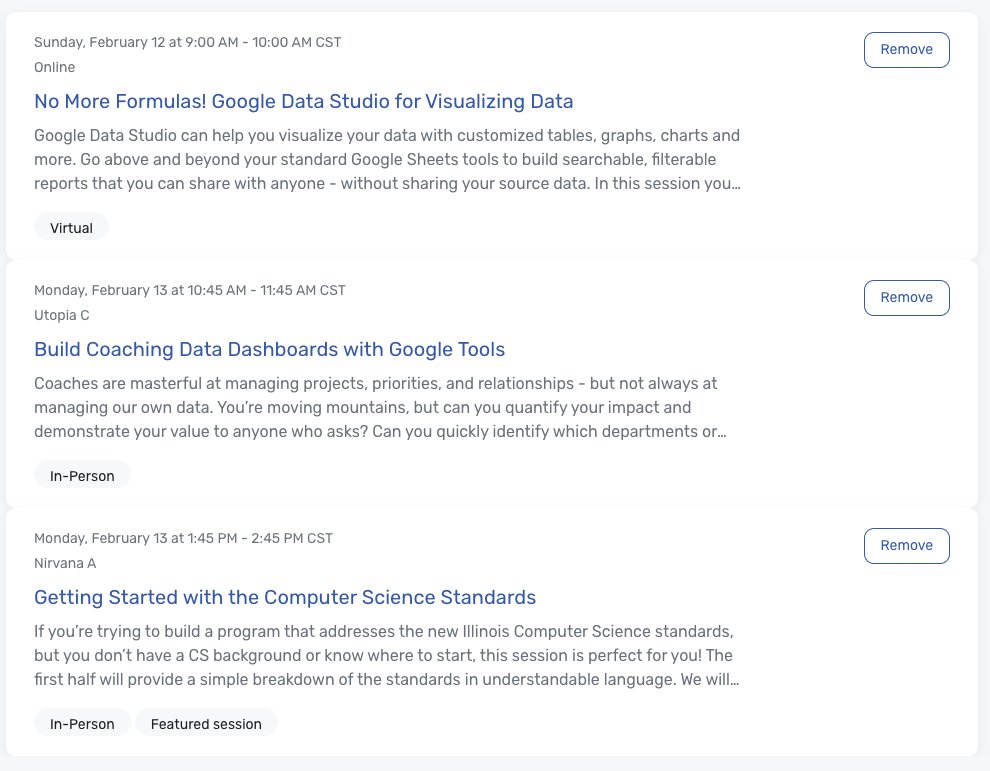Click the In-Person tag beside Featured session

click(x=82, y=724)
